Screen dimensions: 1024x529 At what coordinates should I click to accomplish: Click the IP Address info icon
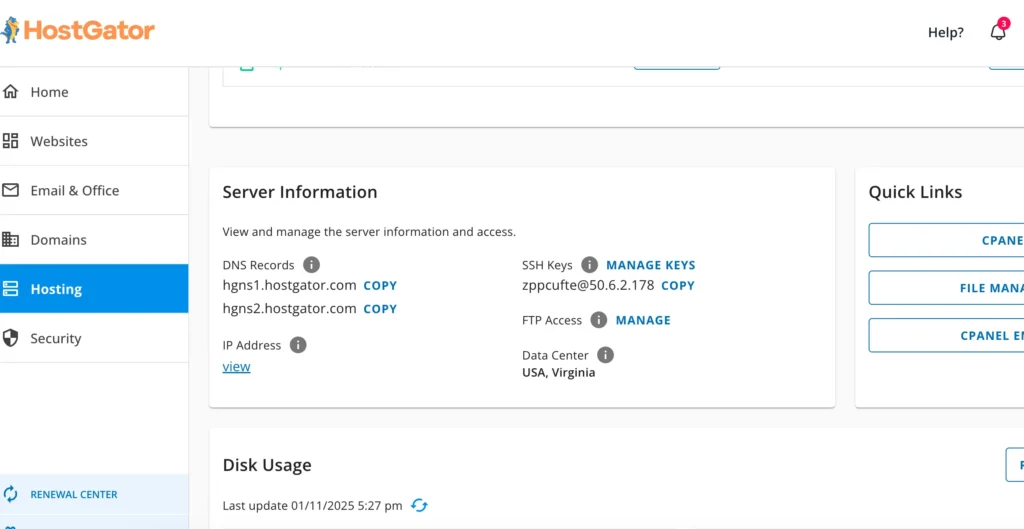[x=298, y=345]
